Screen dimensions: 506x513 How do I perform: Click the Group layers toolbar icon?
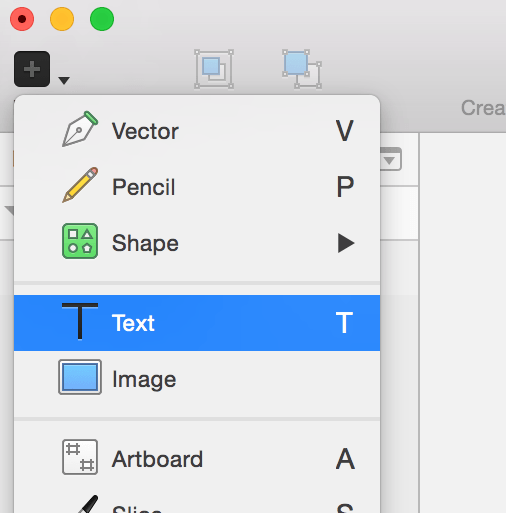coord(214,69)
